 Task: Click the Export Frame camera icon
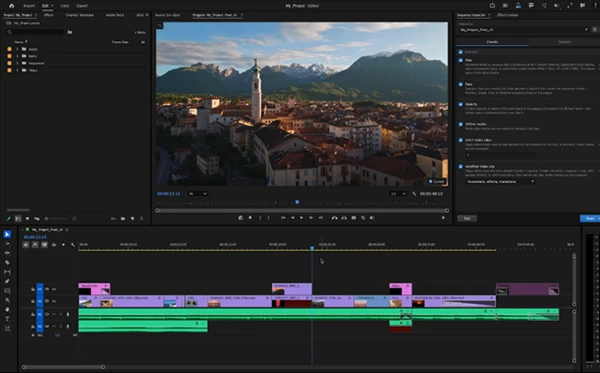[354, 218]
